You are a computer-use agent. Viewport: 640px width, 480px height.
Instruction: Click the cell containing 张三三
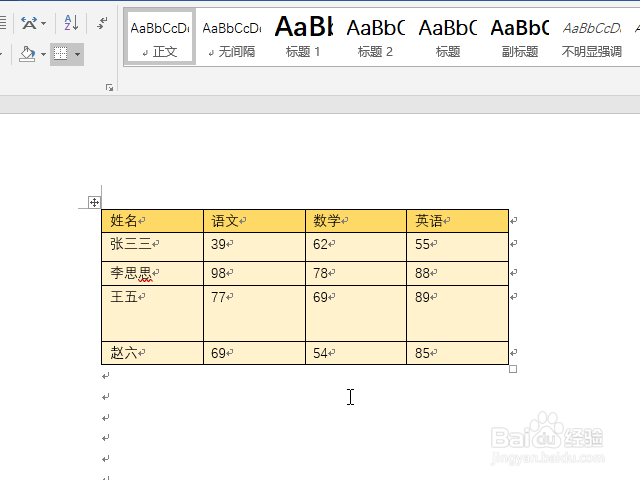tap(152, 247)
